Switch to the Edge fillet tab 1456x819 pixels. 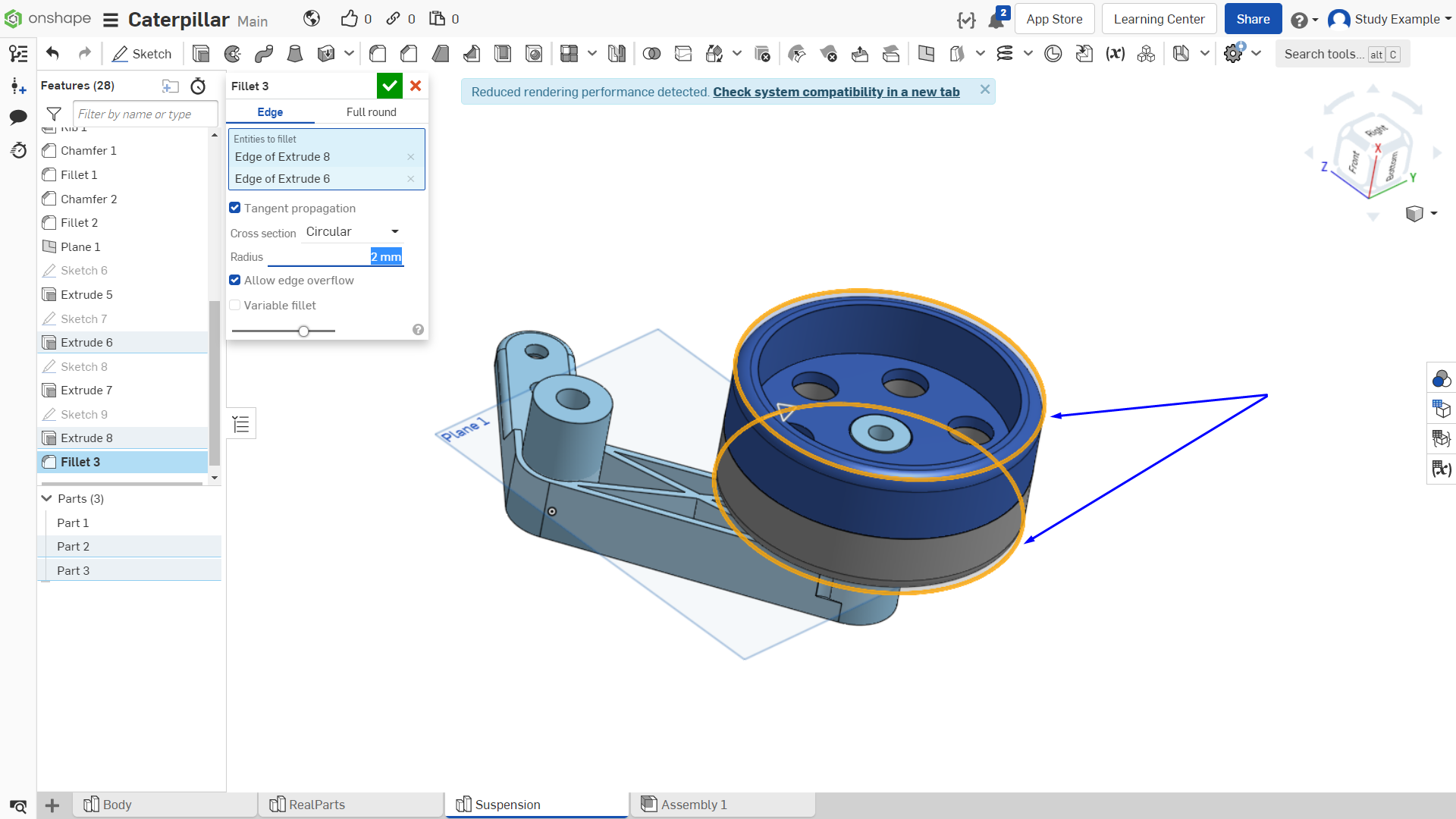[270, 112]
